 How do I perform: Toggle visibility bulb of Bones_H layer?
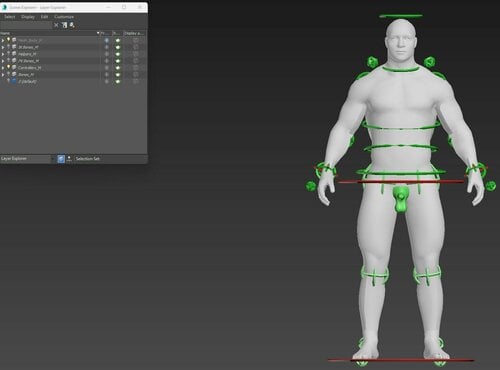point(9,74)
